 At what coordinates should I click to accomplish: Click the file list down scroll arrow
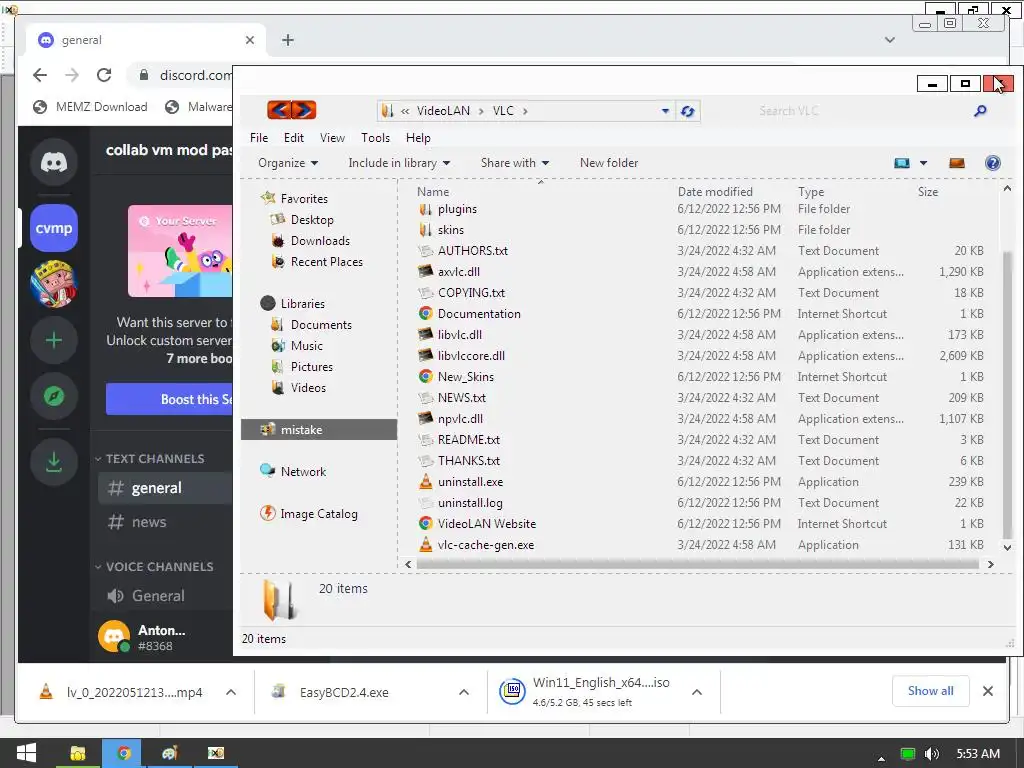[1007, 547]
